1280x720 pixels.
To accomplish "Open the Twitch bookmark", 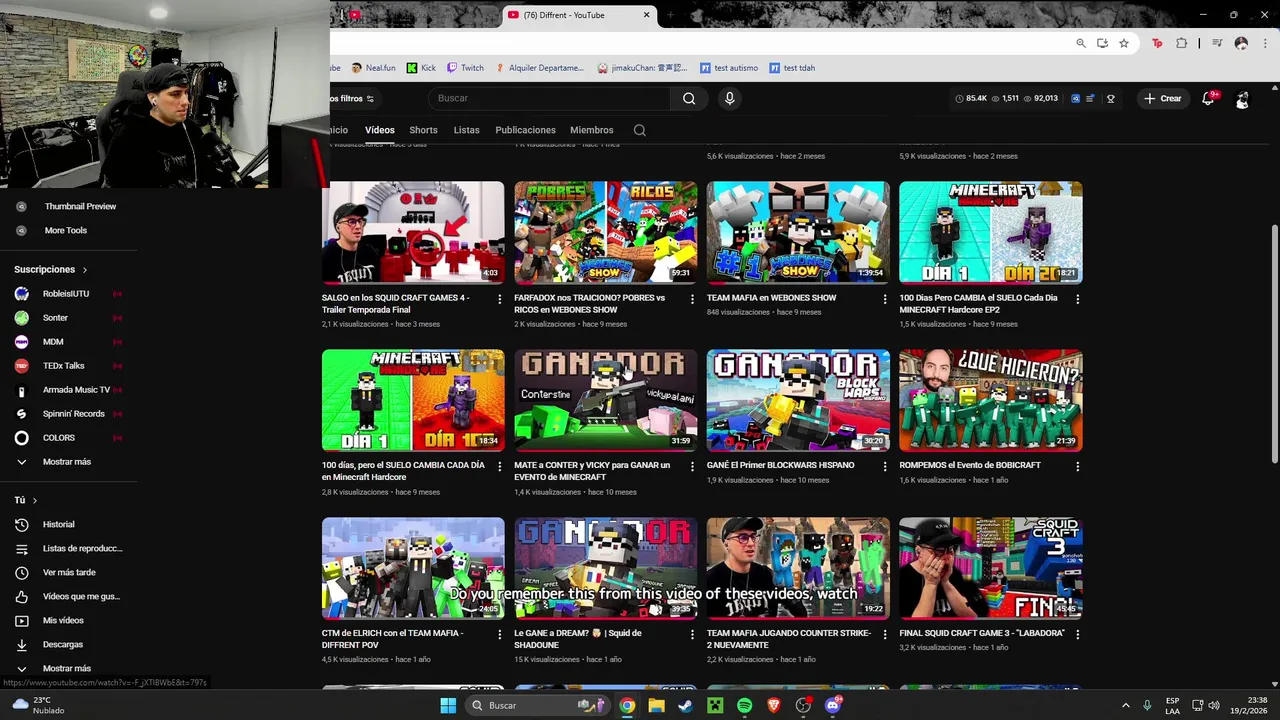I will (x=465, y=68).
